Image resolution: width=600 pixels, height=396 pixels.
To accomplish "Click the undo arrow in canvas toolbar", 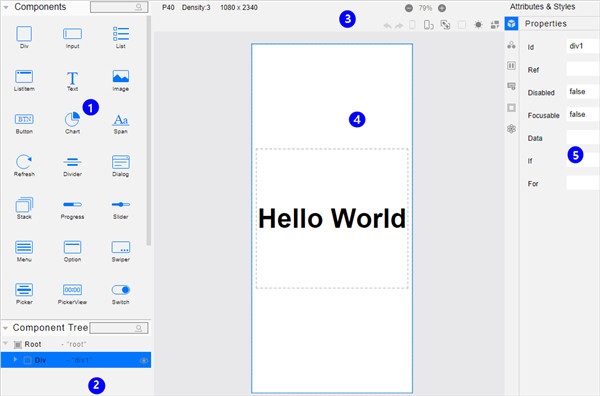I will pos(388,25).
